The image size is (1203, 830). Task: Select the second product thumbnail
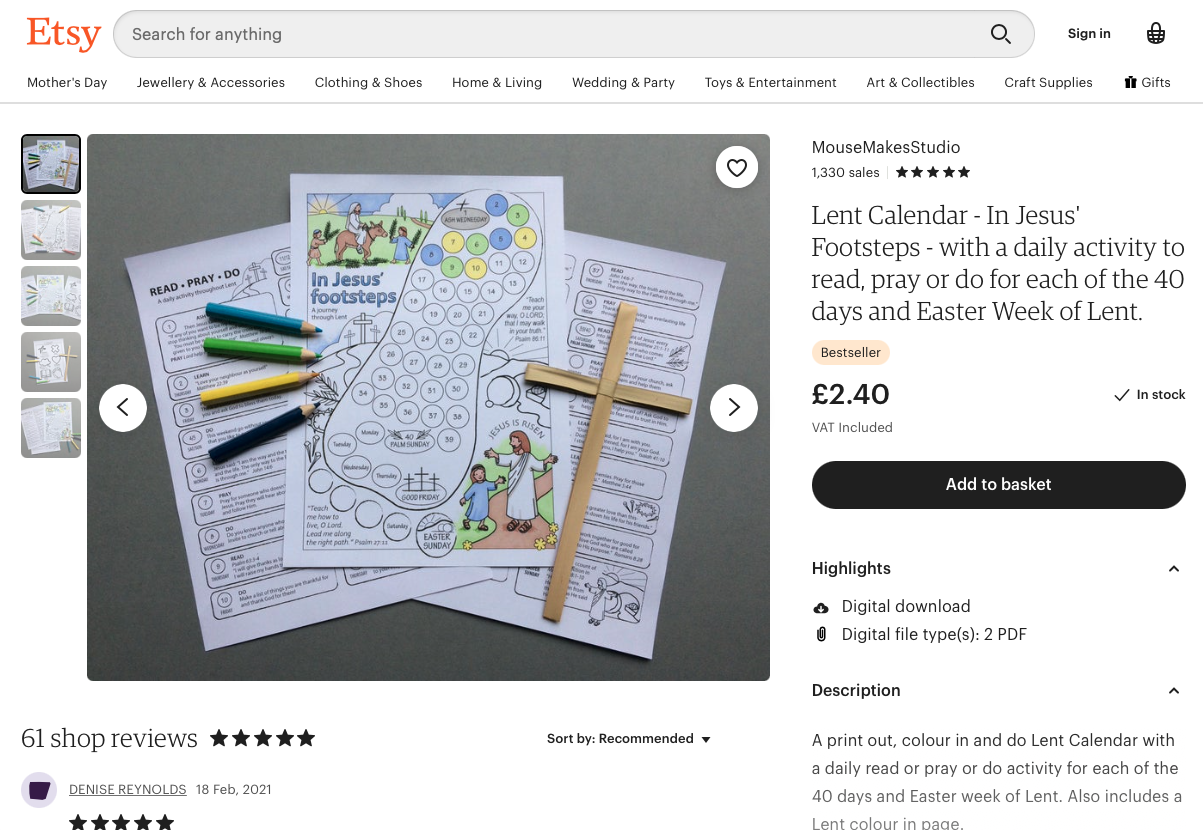tap(51, 230)
